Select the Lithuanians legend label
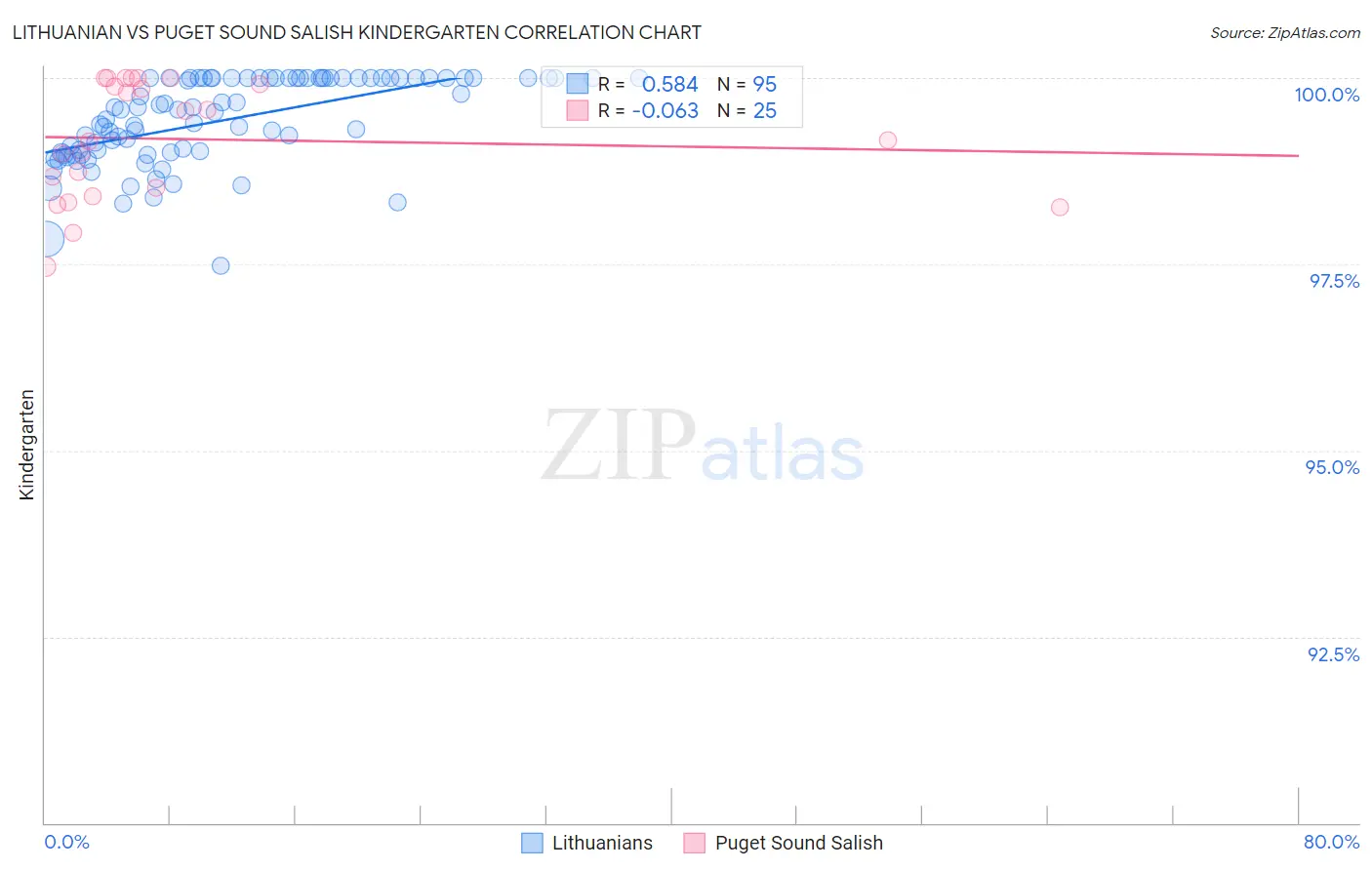Image resolution: width=1372 pixels, height=870 pixels. point(602,843)
